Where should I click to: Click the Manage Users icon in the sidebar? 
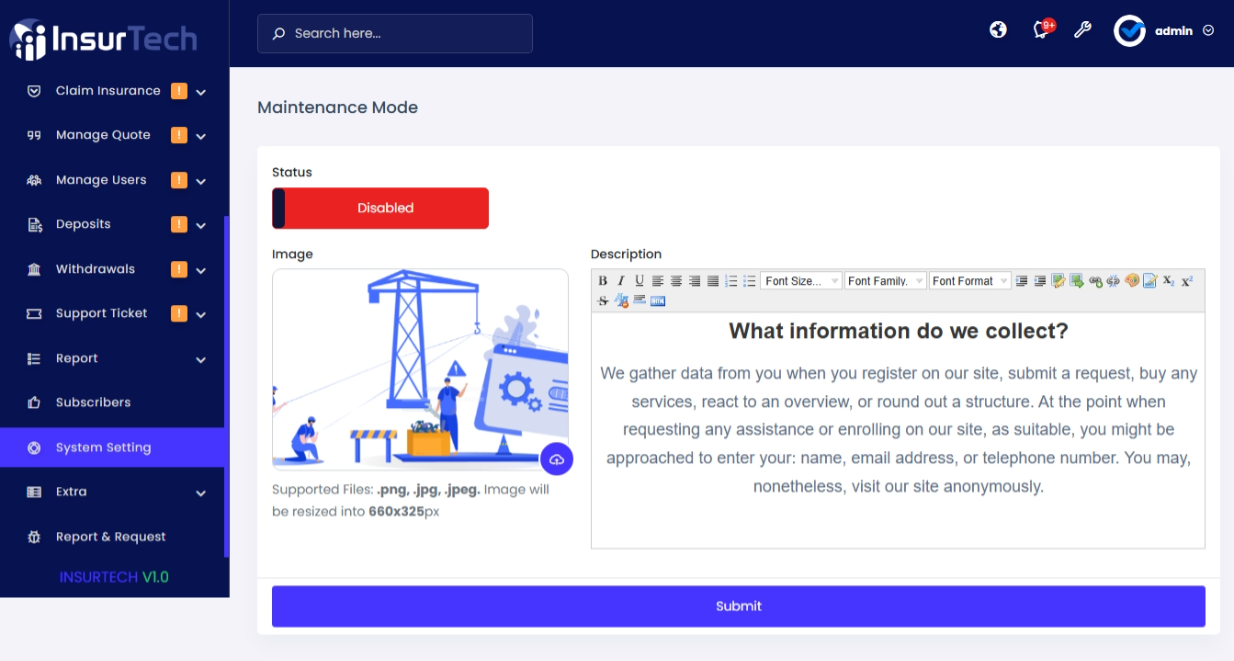click(34, 180)
